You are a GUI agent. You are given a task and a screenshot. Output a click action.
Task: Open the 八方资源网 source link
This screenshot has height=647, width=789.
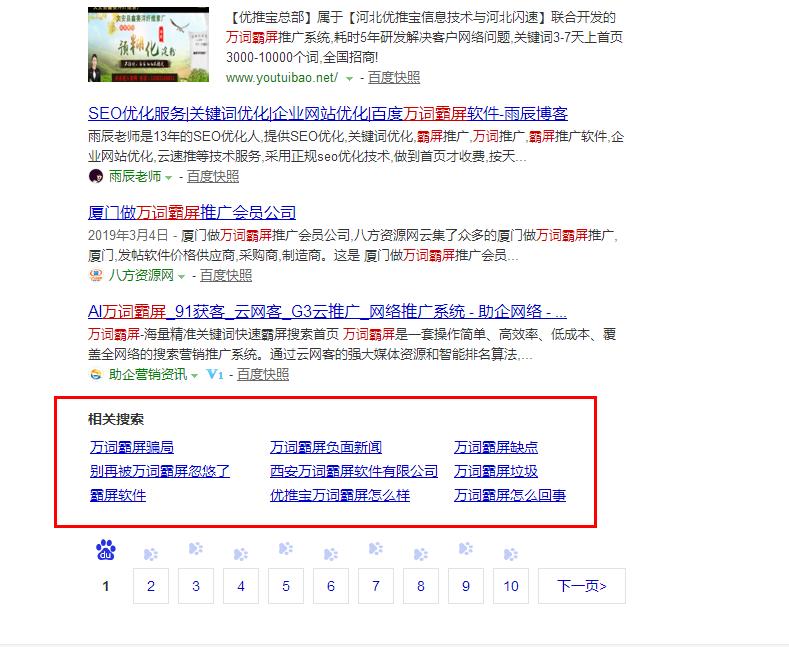[141, 275]
